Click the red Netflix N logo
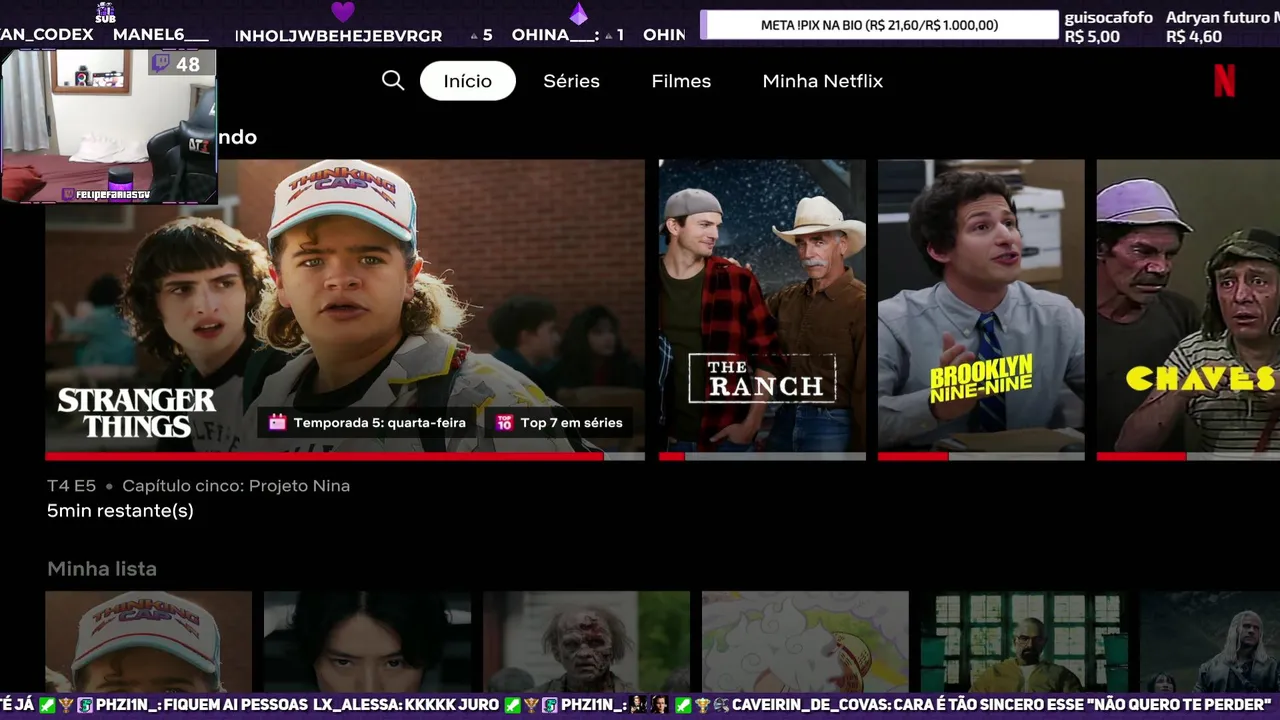The height and width of the screenshot is (720, 1280). [x=1224, y=80]
